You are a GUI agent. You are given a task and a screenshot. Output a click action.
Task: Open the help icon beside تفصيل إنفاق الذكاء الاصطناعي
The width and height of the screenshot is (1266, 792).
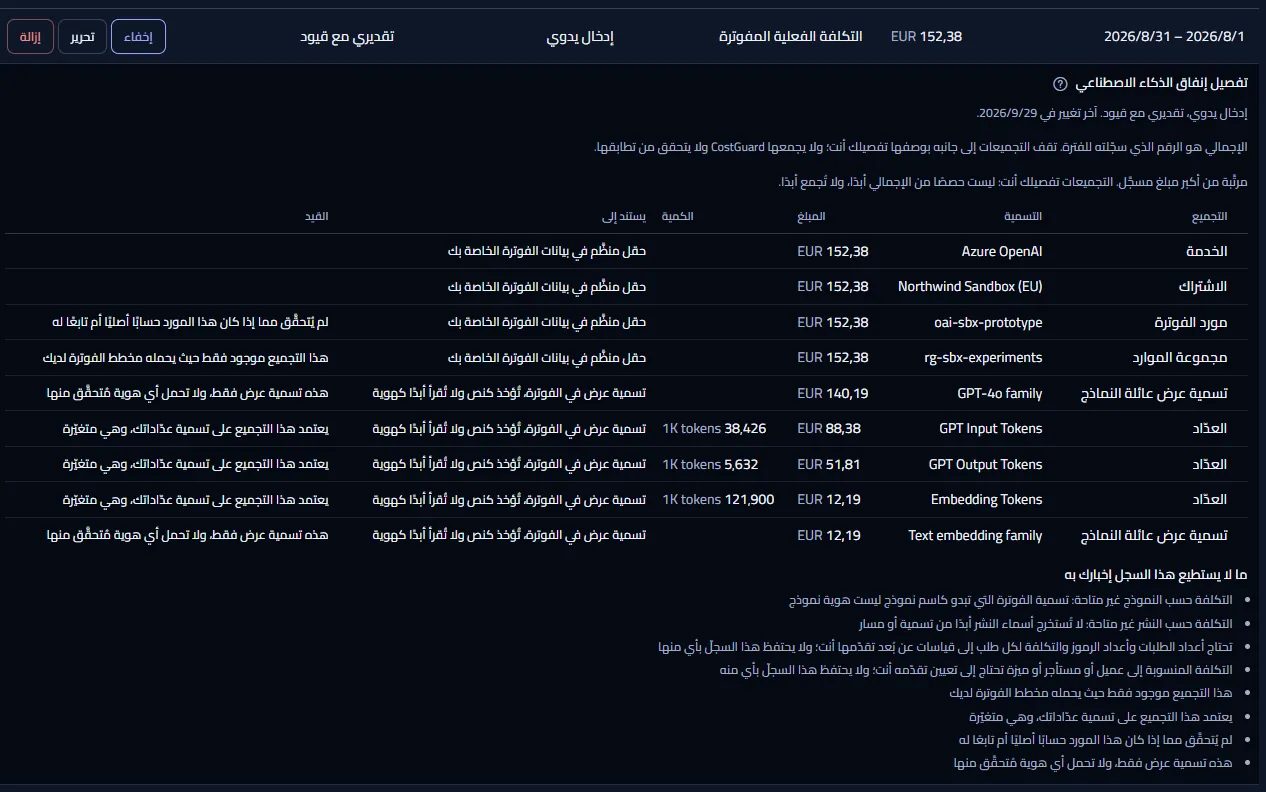(x=1060, y=84)
